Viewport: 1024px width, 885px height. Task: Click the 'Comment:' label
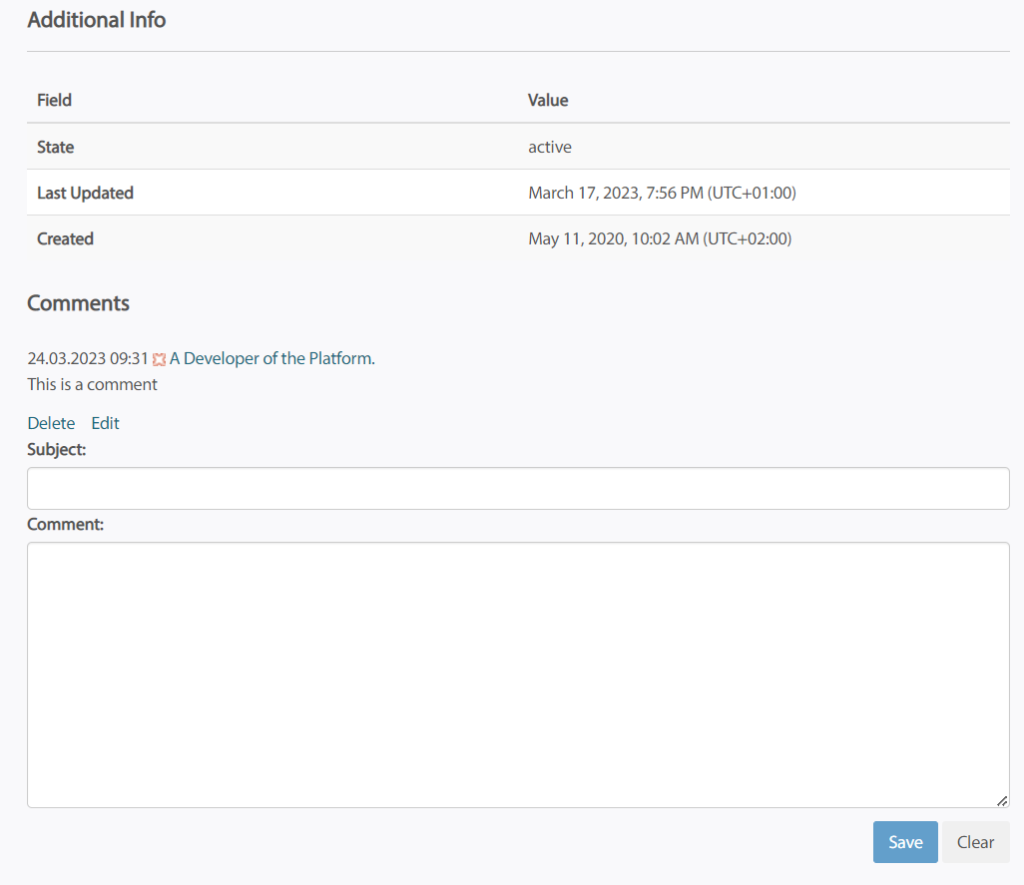tap(65, 524)
